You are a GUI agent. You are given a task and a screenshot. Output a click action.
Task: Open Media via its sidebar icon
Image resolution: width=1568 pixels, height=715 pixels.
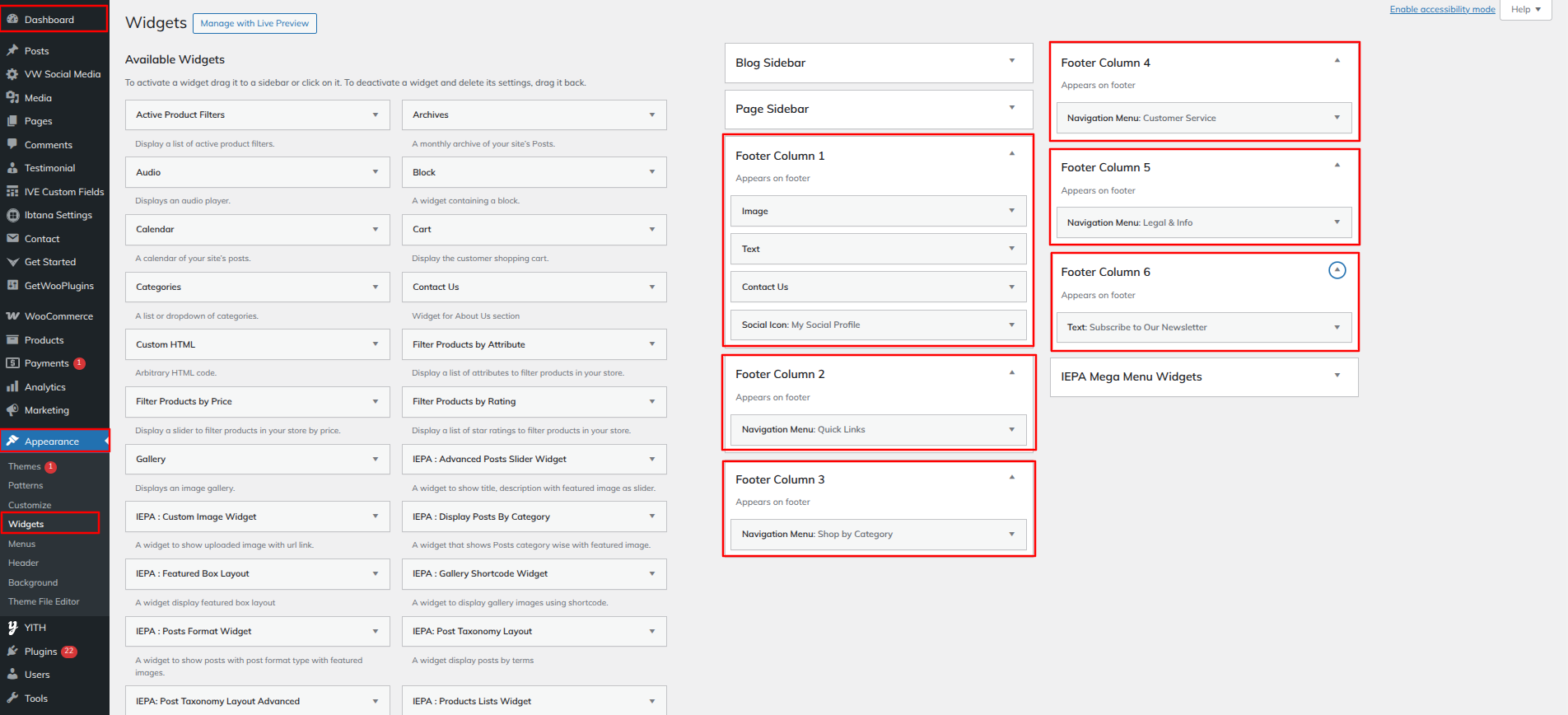click(12, 97)
